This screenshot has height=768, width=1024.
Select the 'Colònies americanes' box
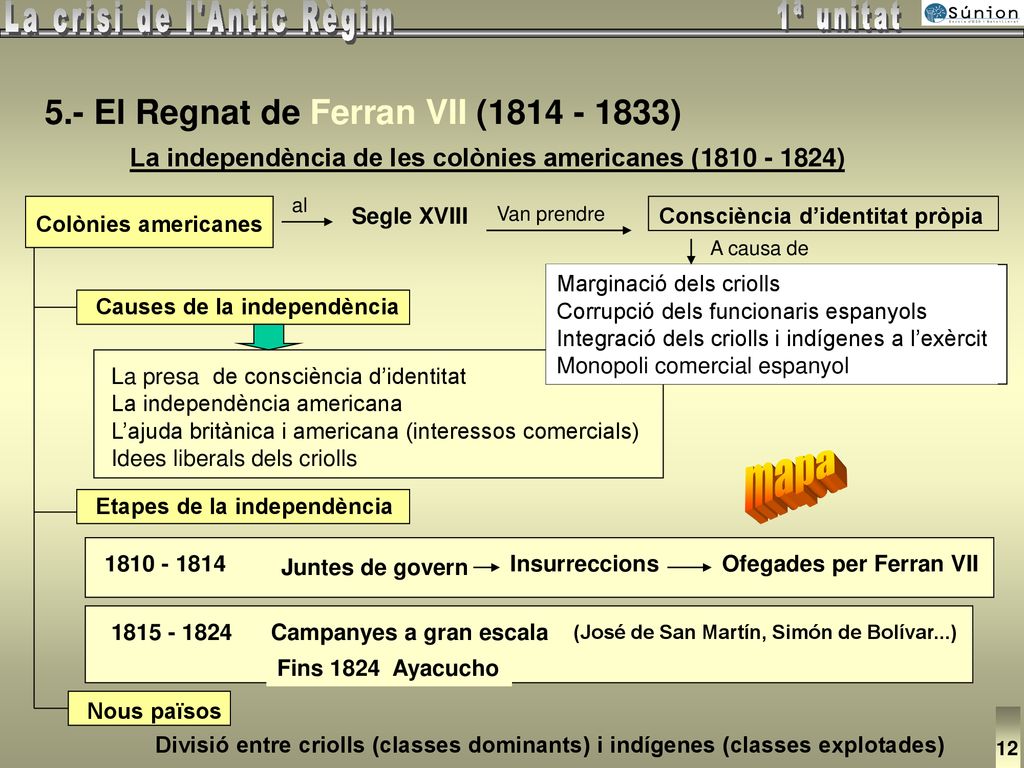pyautogui.click(x=149, y=222)
